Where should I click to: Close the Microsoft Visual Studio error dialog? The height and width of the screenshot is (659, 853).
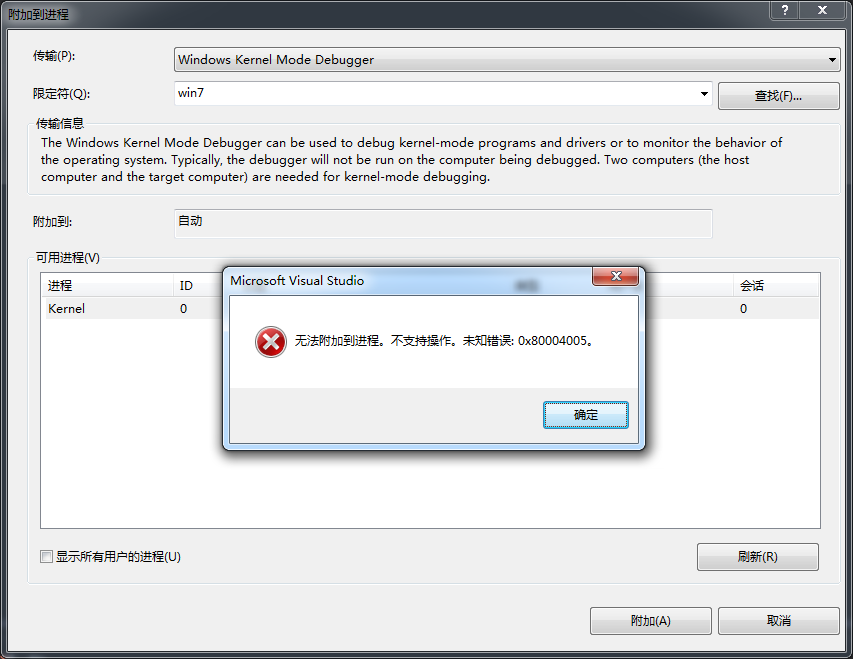click(x=615, y=276)
